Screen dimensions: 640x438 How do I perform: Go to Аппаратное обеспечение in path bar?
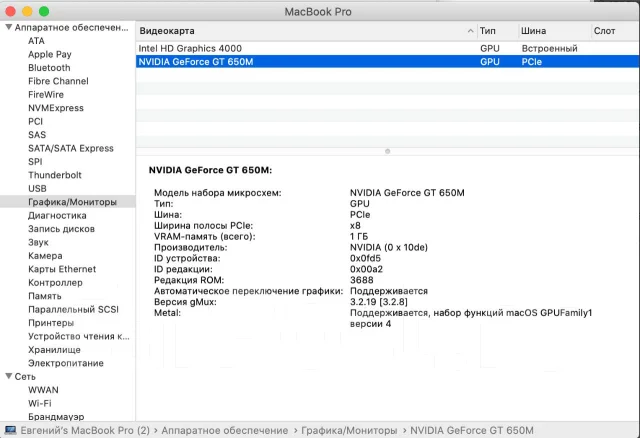[224, 431]
